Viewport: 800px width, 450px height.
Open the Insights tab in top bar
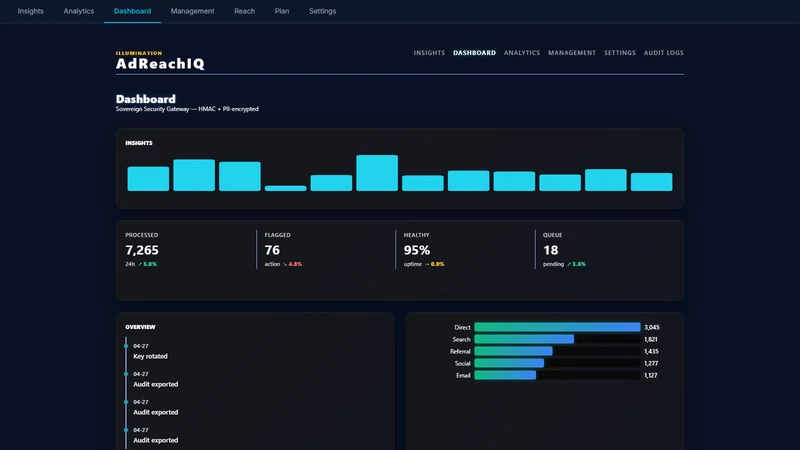click(x=31, y=11)
